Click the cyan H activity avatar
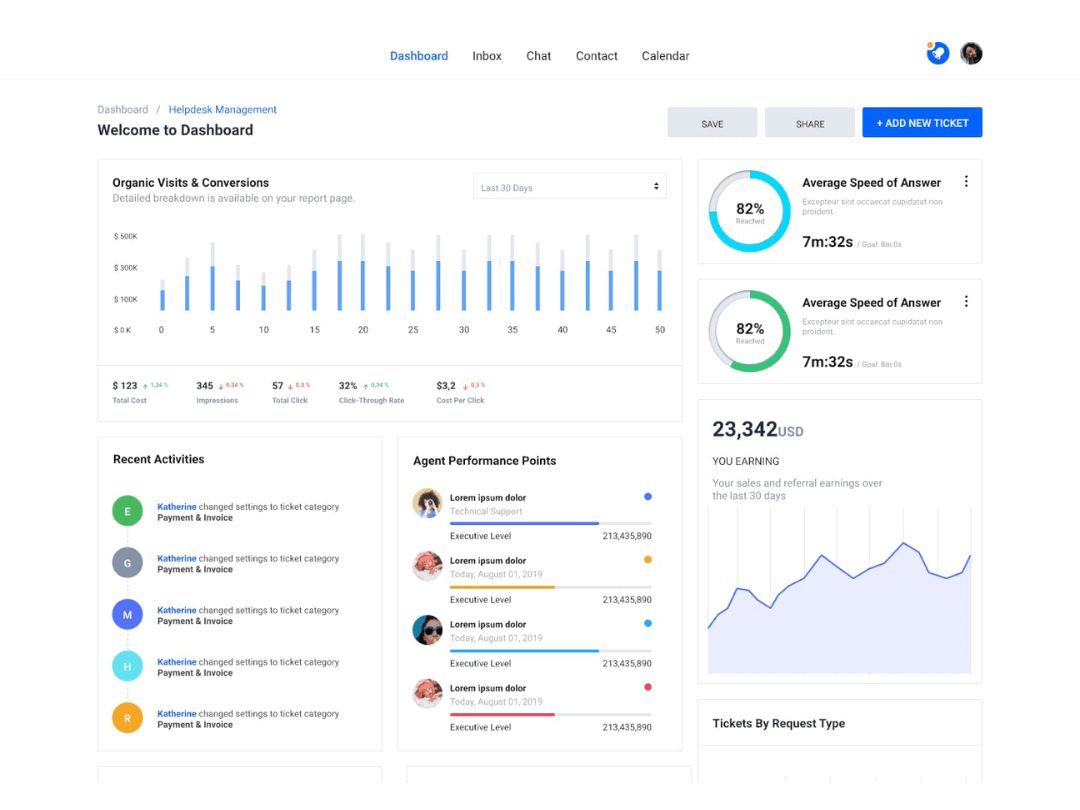Image resolution: width=1080 pixels, height=810 pixels. tap(127, 666)
